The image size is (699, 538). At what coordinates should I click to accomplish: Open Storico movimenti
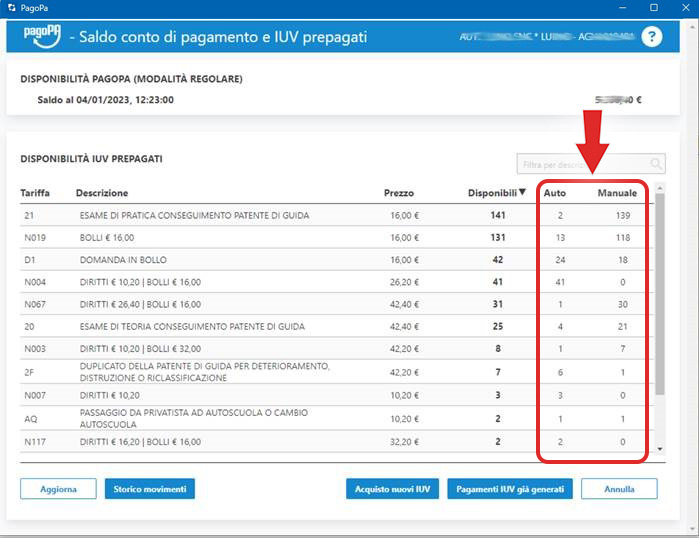[x=149, y=489]
